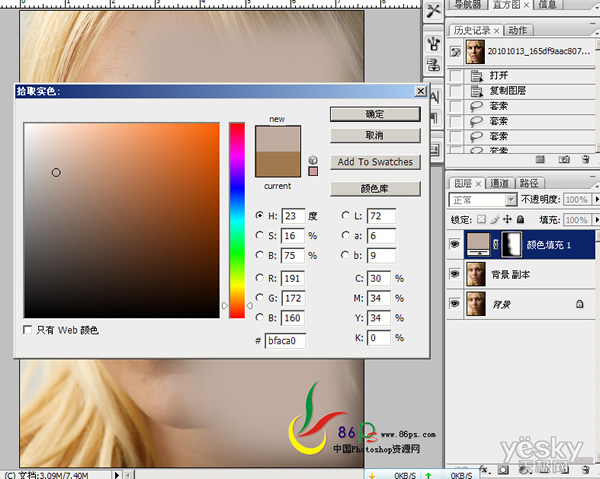Click lock transparent pixels icon

click(481, 219)
